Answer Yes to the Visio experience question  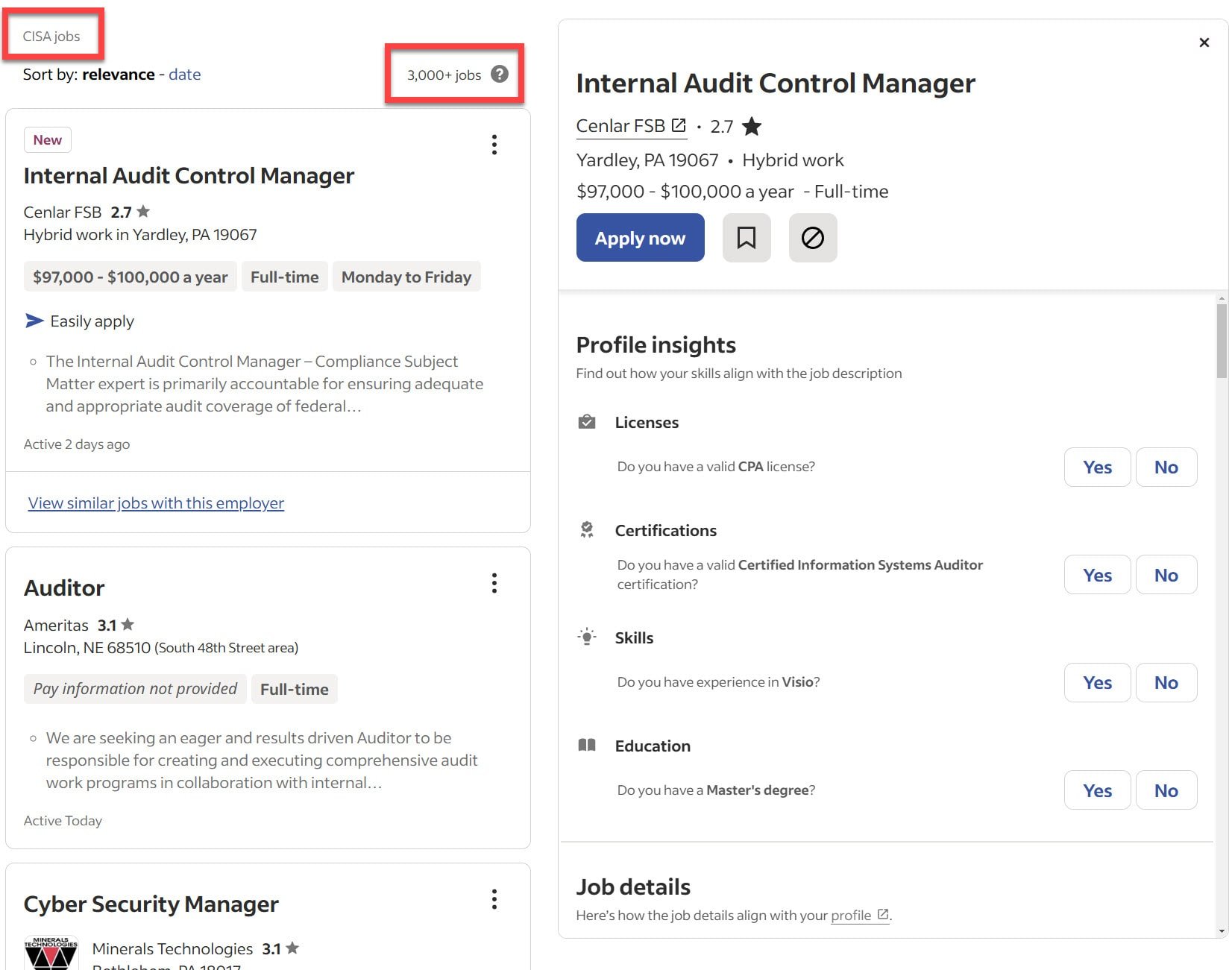(x=1097, y=683)
